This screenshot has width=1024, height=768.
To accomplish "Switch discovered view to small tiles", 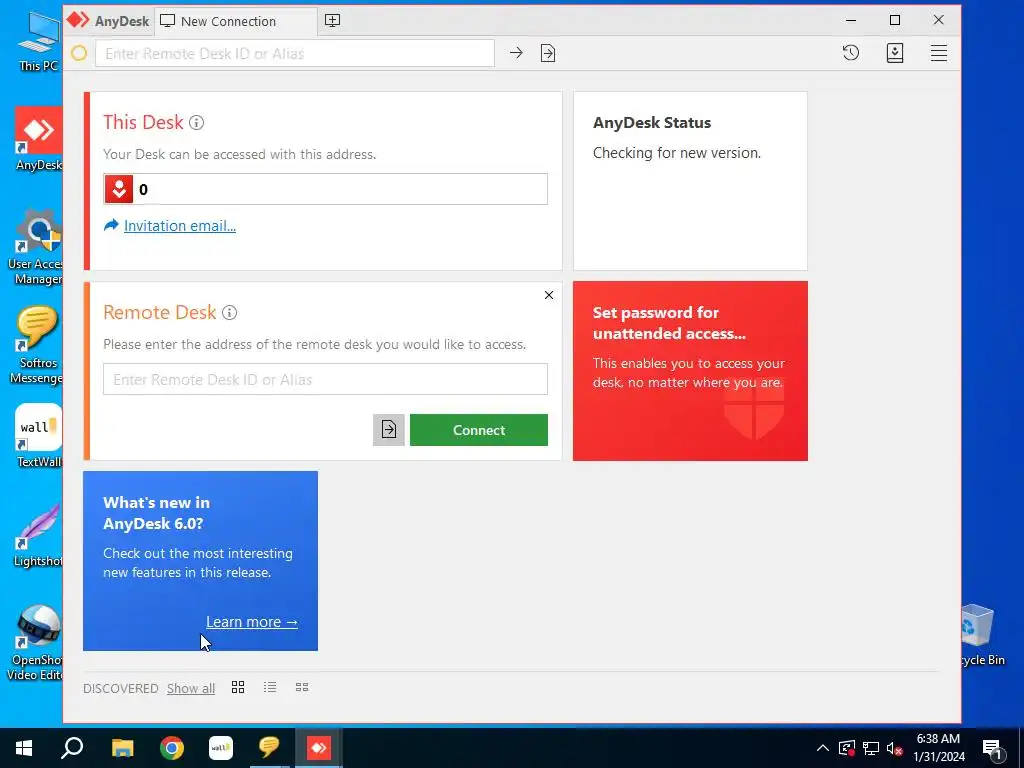I will [x=302, y=687].
